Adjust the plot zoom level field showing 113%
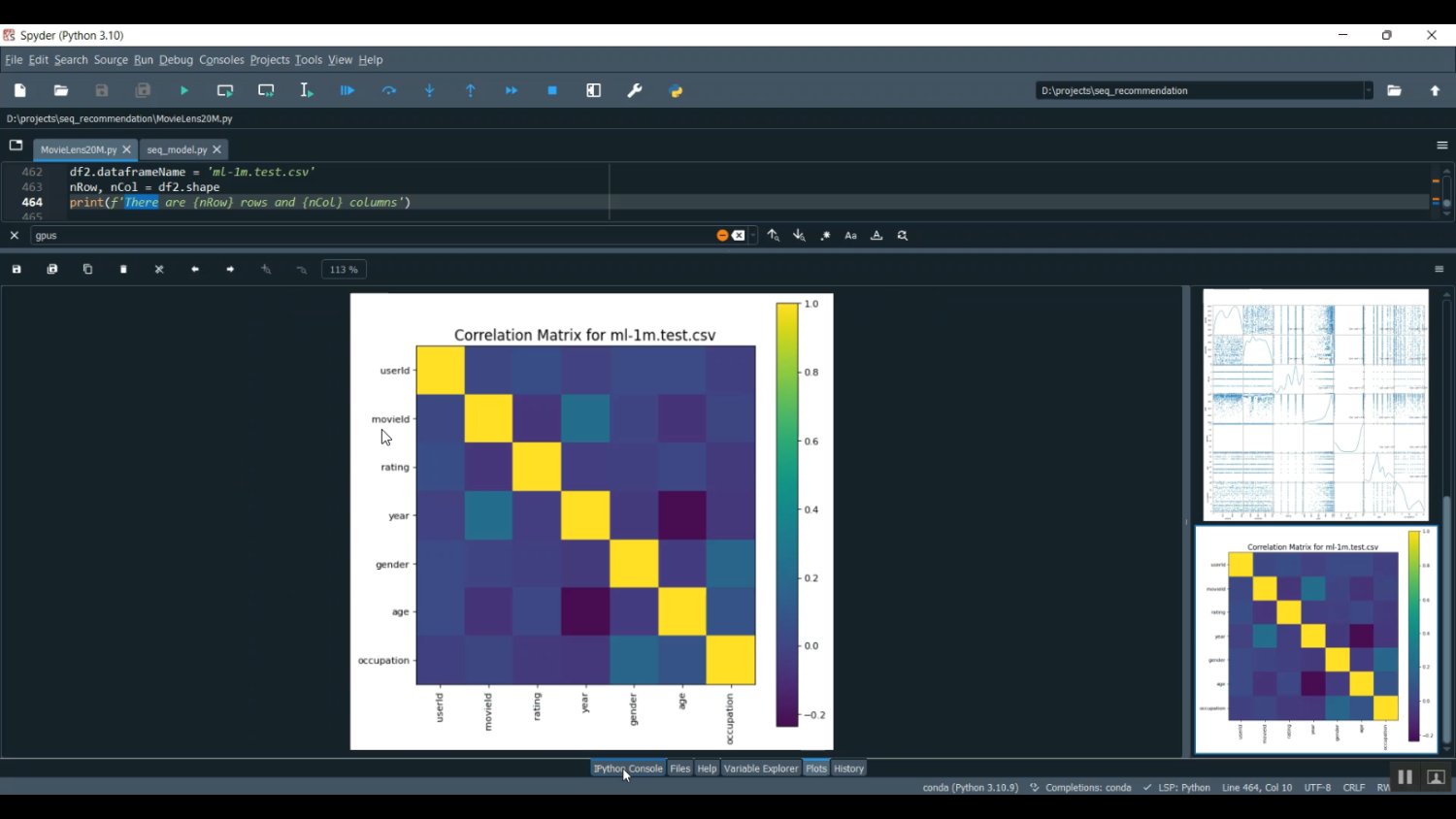This screenshot has height=819, width=1456. (x=343, y=269)
